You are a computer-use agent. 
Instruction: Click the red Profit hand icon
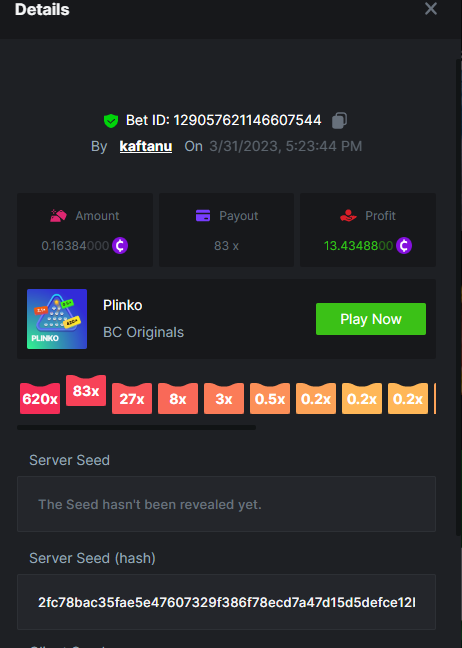point(348,215)
